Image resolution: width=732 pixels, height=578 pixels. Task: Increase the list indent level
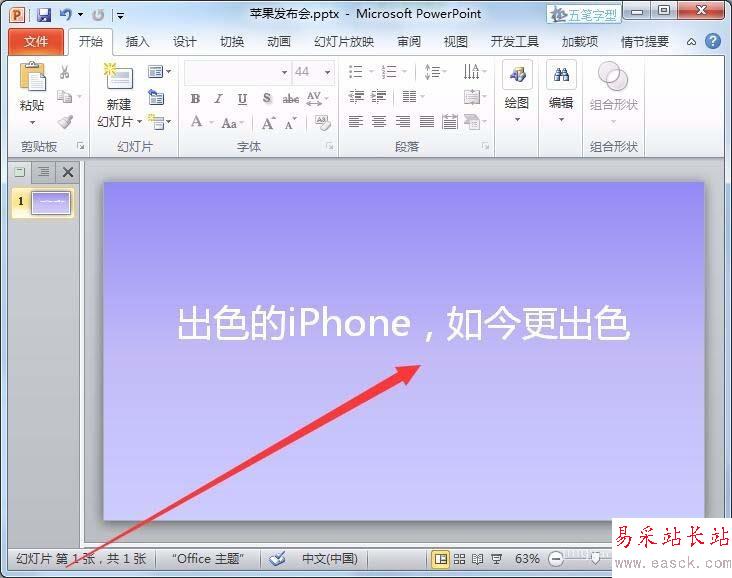click(379, 97)
